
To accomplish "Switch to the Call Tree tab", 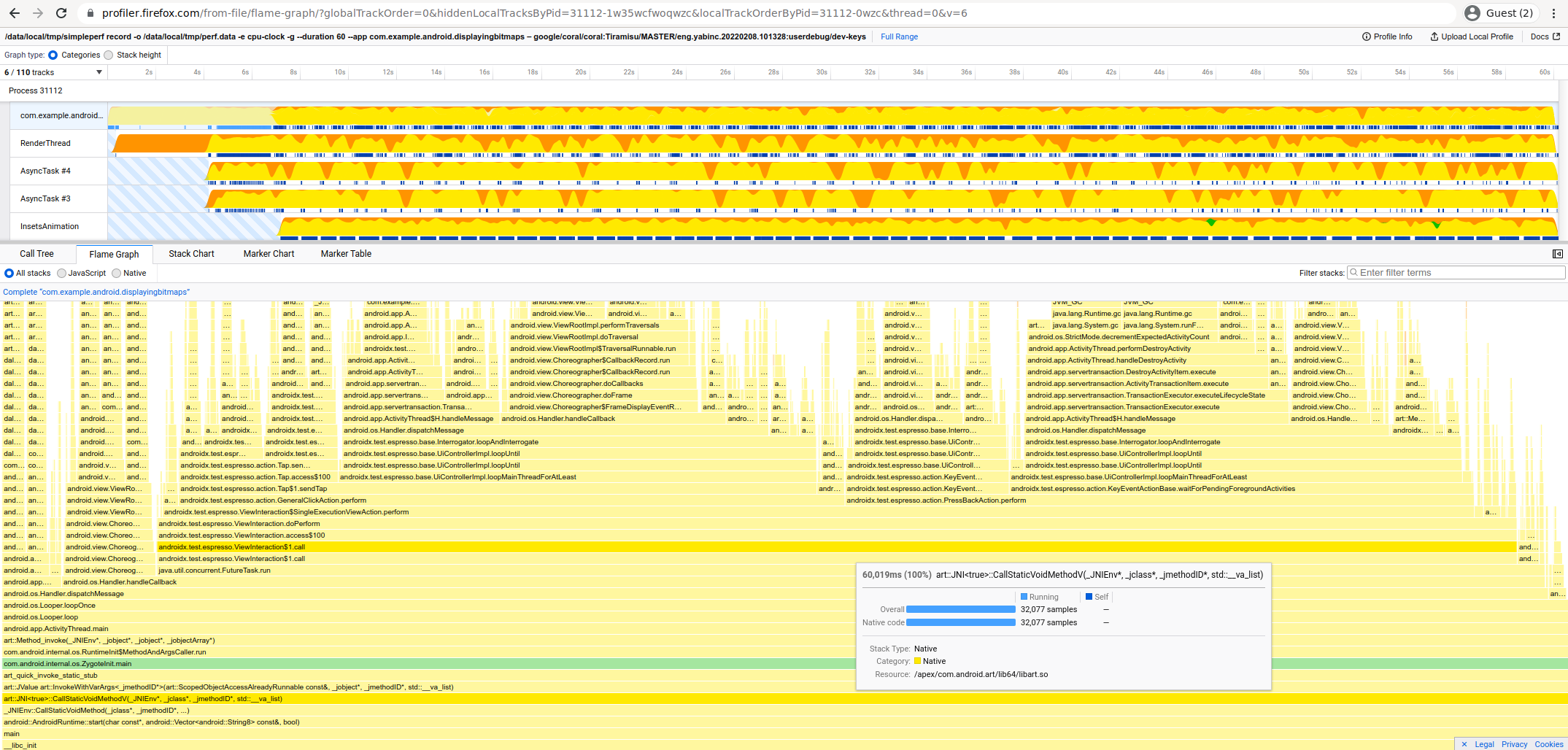I will pyautogui.click(x=36, y=254).
